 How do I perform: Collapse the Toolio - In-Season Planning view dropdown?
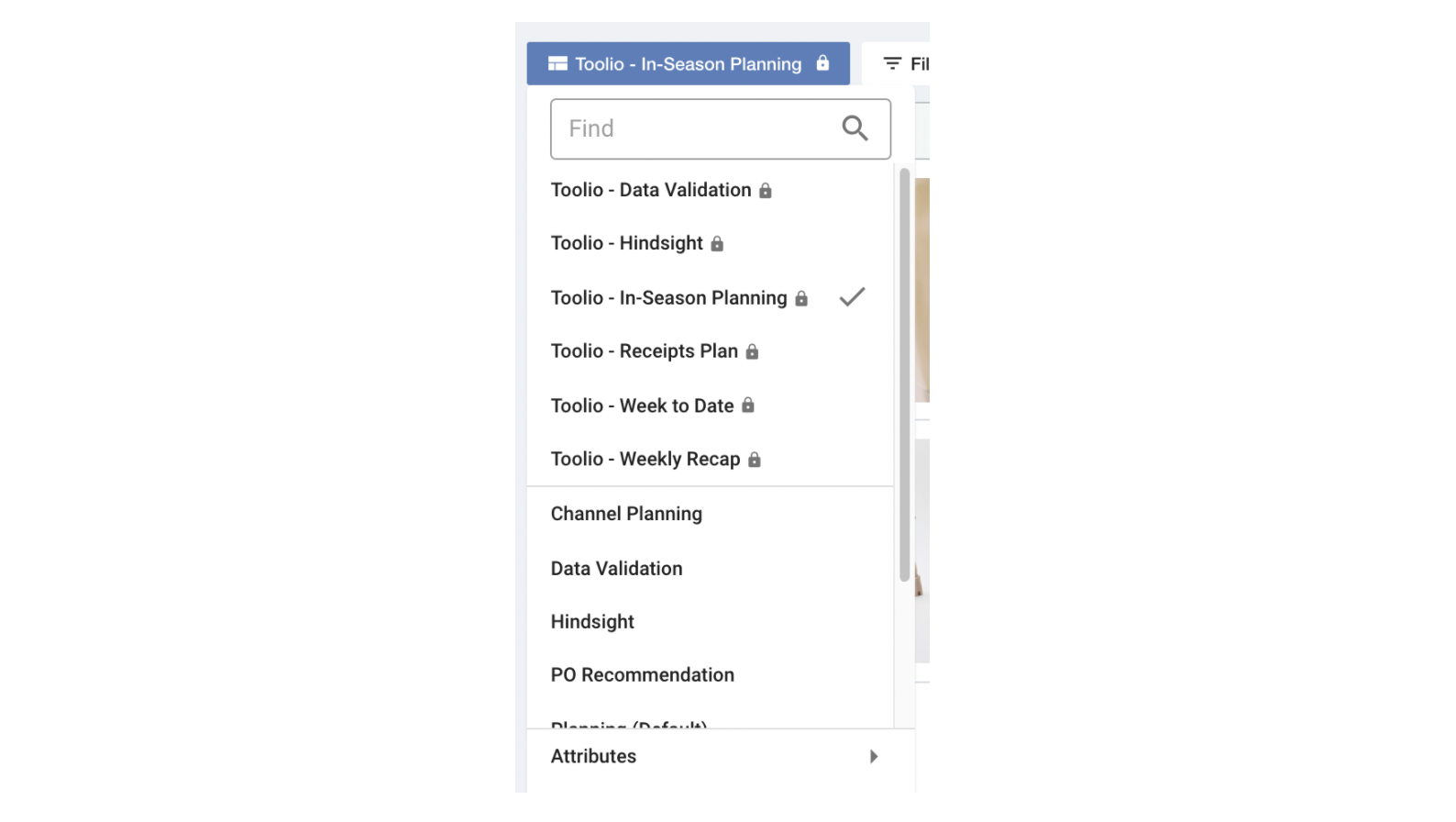tap(688, 64)
